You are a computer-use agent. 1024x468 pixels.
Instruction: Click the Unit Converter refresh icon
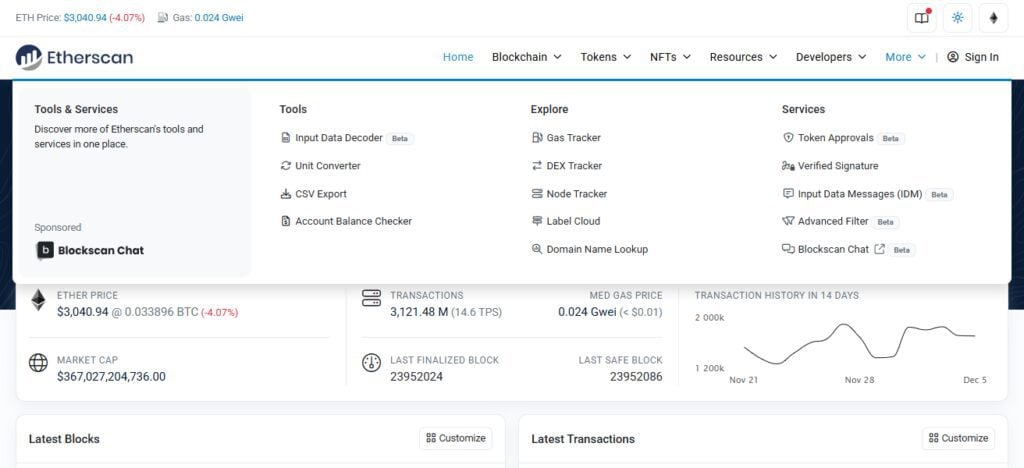(x=285, y=166)
